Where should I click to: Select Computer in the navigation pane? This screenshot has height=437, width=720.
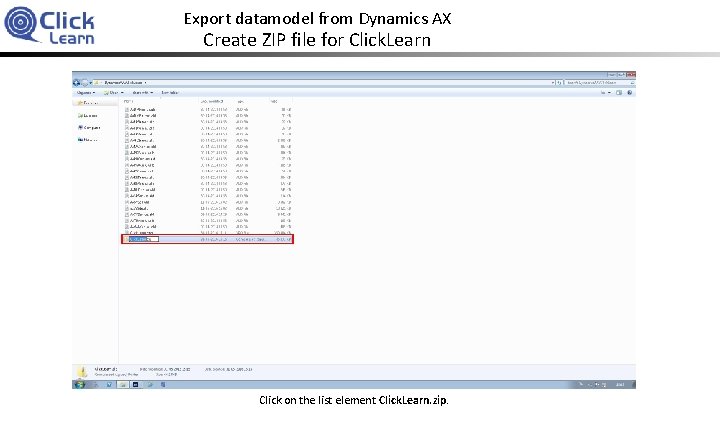89,128
